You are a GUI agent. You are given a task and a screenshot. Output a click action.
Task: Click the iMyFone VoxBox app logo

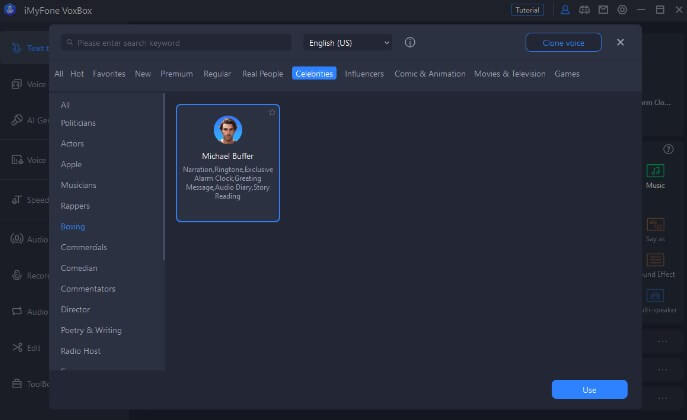pos(10,10)
